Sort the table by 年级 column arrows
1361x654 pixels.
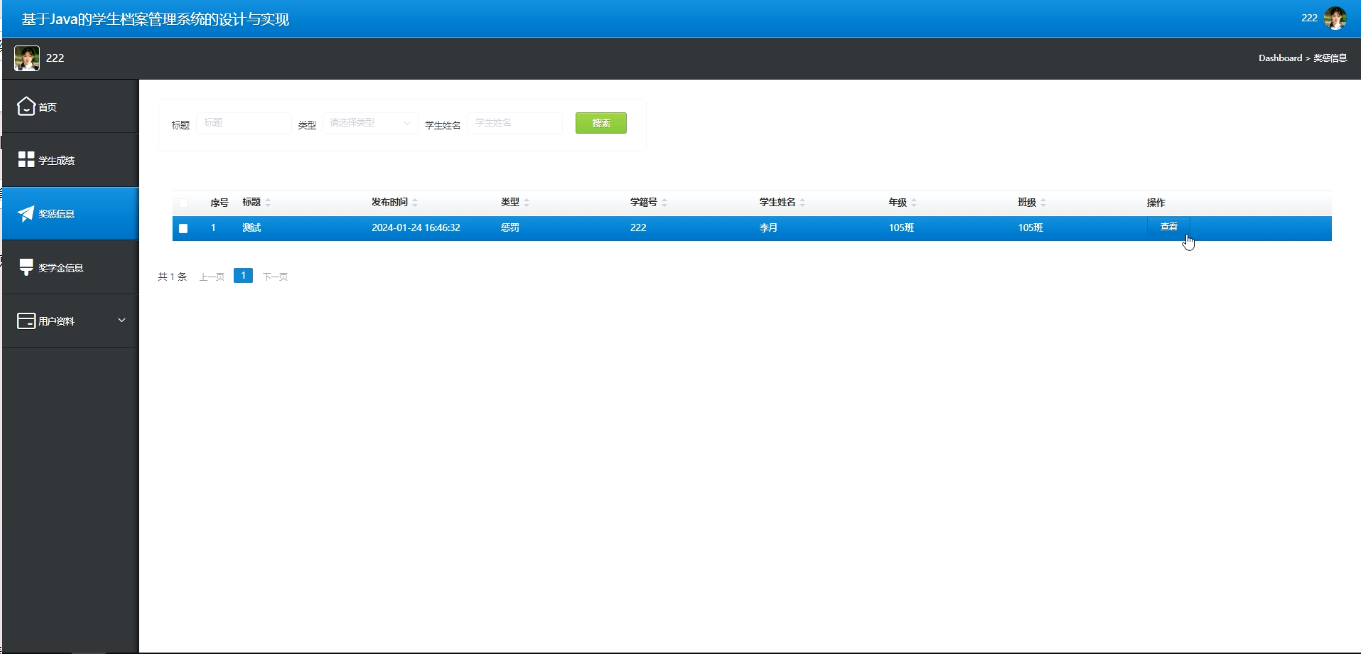tap(914, 203)
